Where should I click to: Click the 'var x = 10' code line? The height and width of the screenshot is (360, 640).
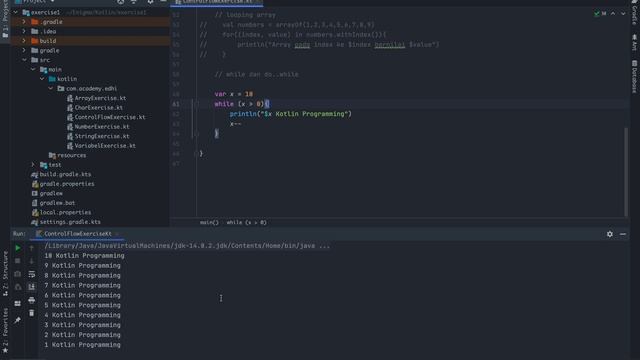(x=233, y=94)
